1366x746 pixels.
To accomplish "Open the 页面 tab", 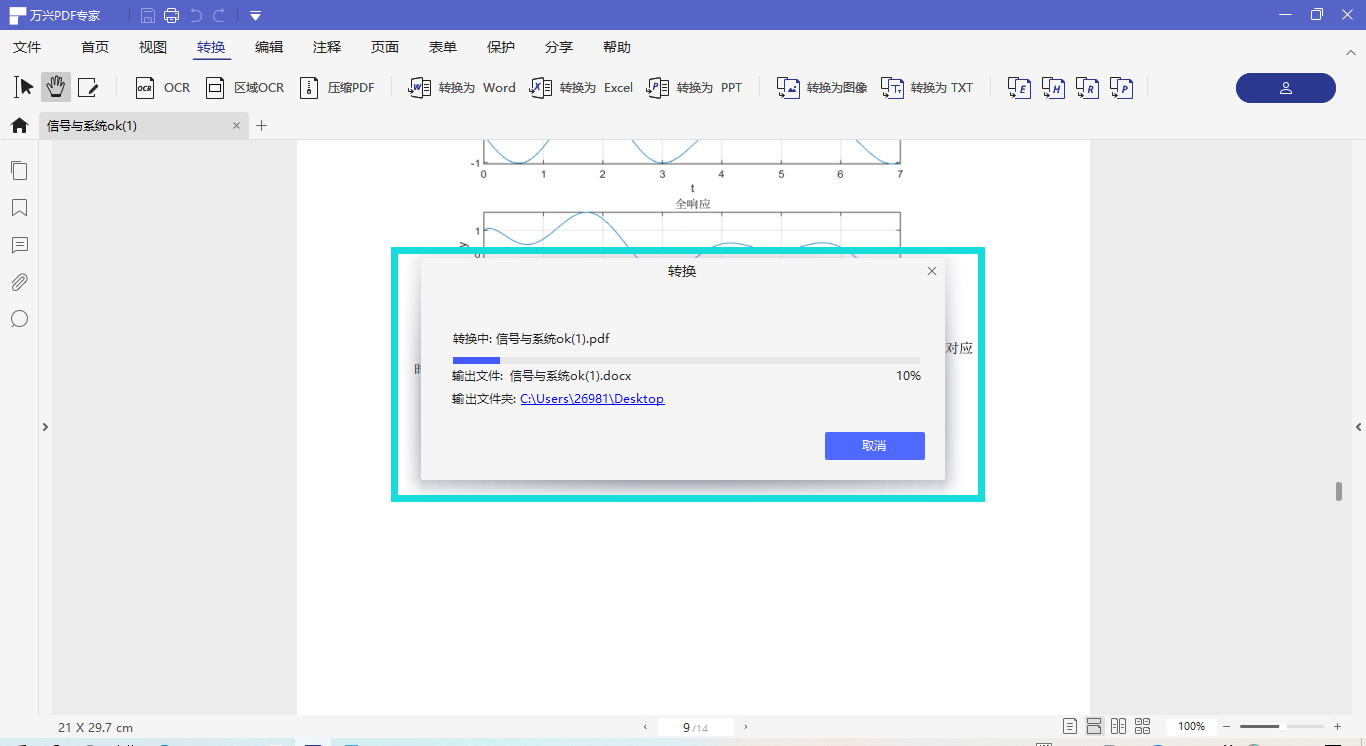I will point(385,47).
